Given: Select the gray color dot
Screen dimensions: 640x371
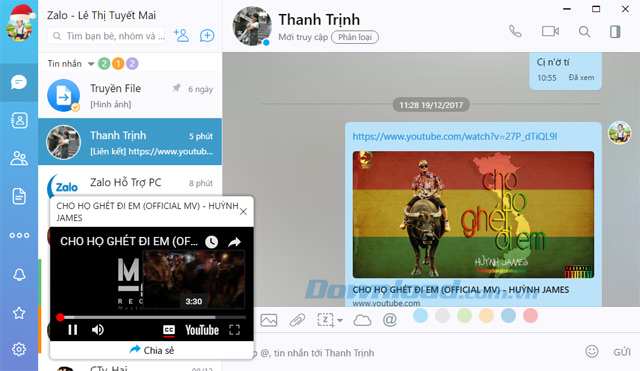Looking at the screenshot, I should click(x=442, y=315).
